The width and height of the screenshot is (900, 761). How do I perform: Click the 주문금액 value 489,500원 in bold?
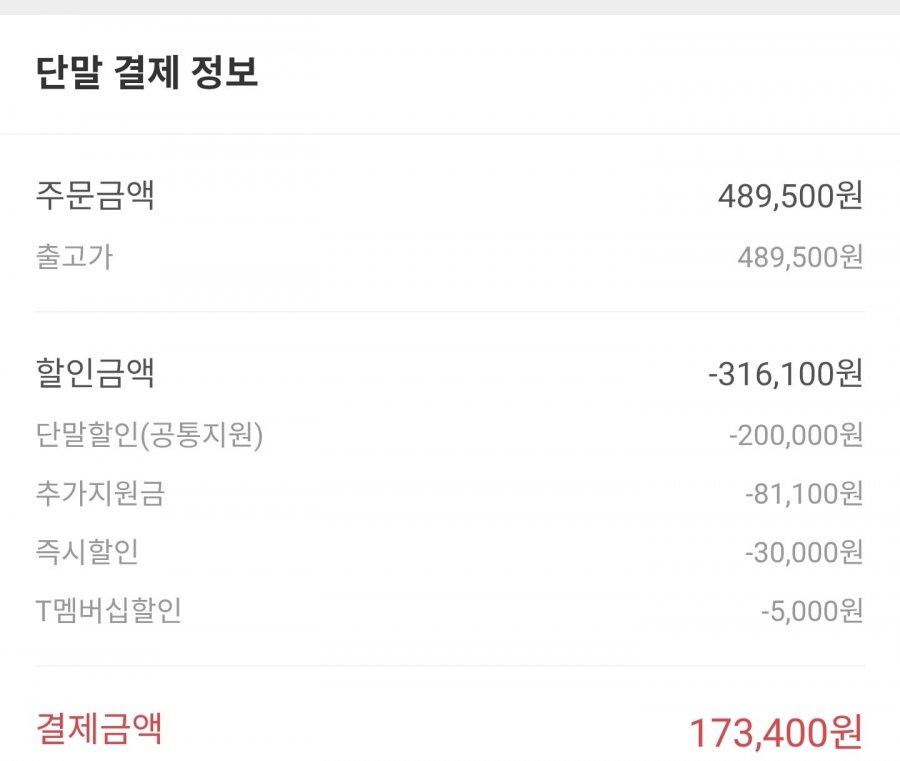pyautogui.click(x=789, y=197)
